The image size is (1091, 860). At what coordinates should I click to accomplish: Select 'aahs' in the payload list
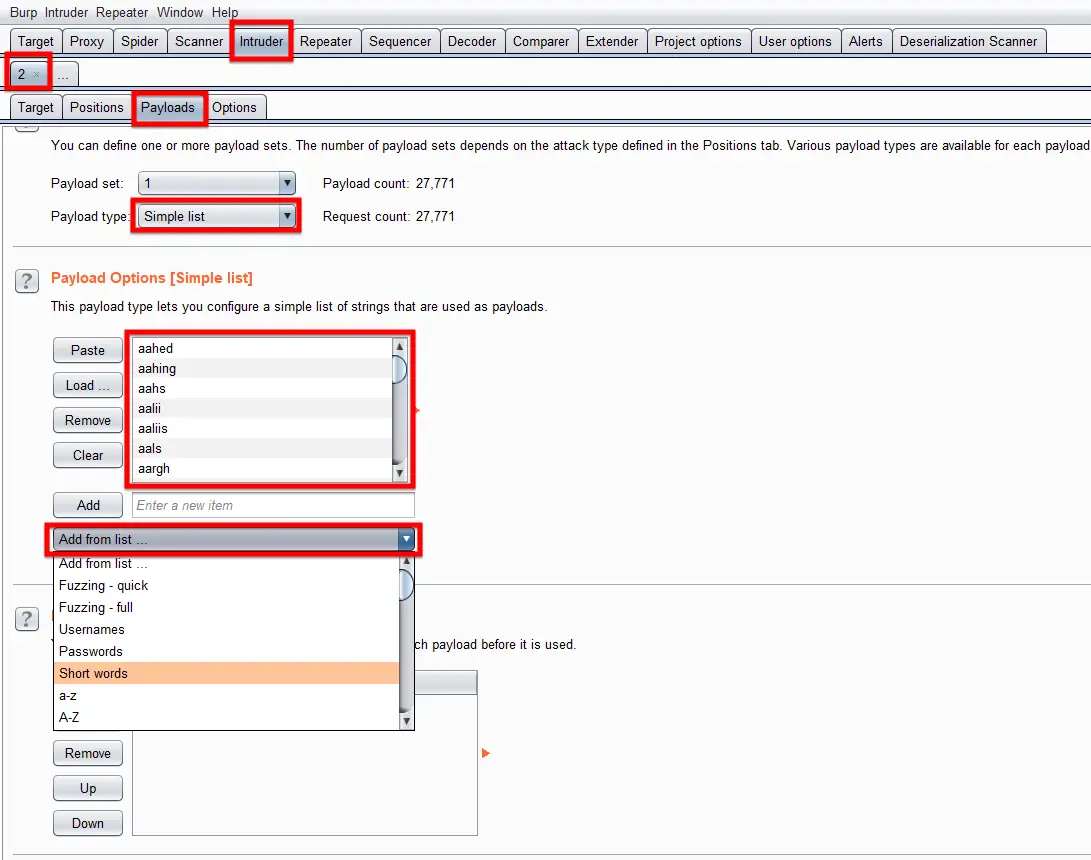click(262, 389)
